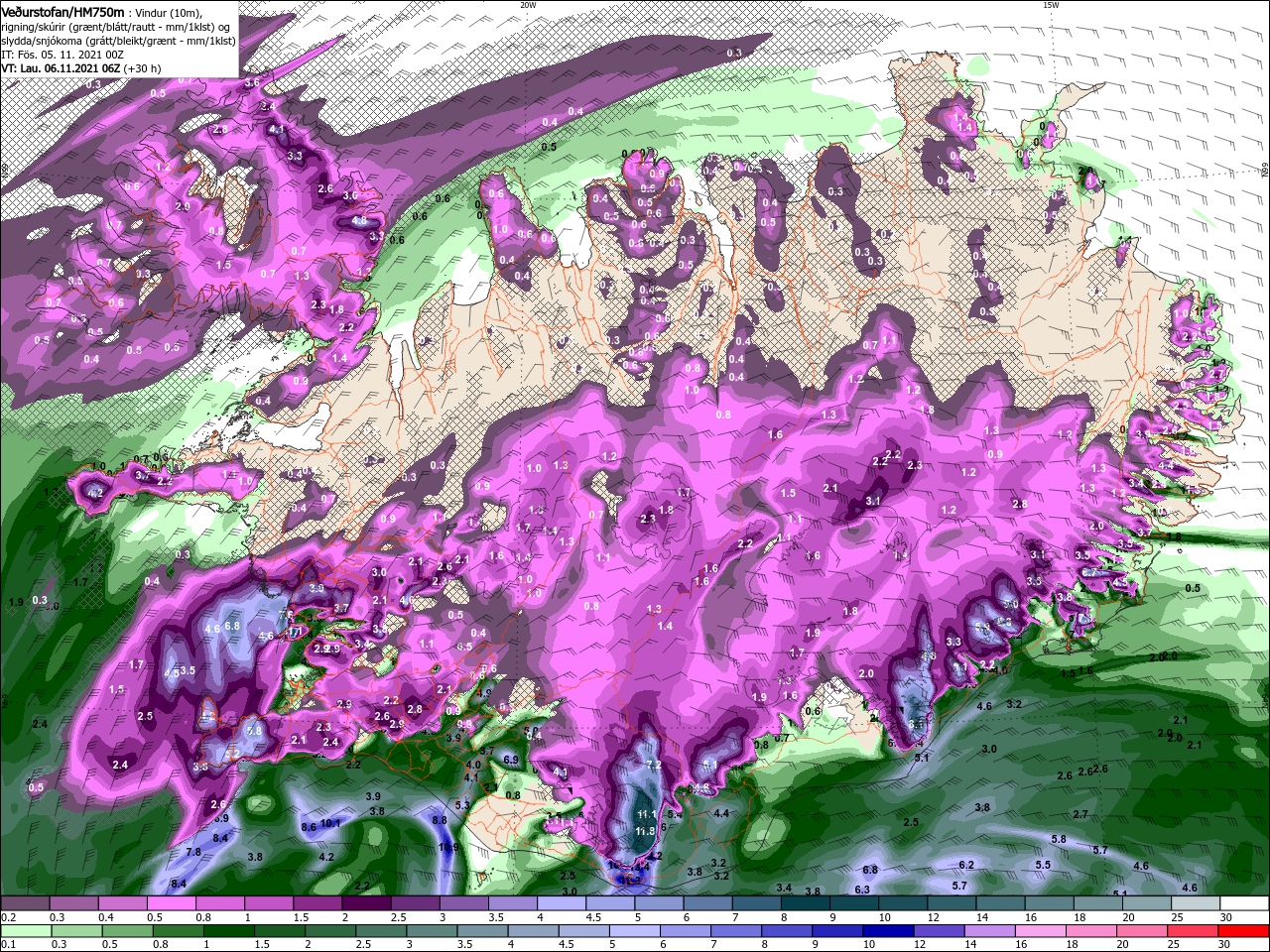This screenshot has width=1270, height=952.
Task: Click the 7.2 snowfall value on the map
Action: (x=654, y=765)
